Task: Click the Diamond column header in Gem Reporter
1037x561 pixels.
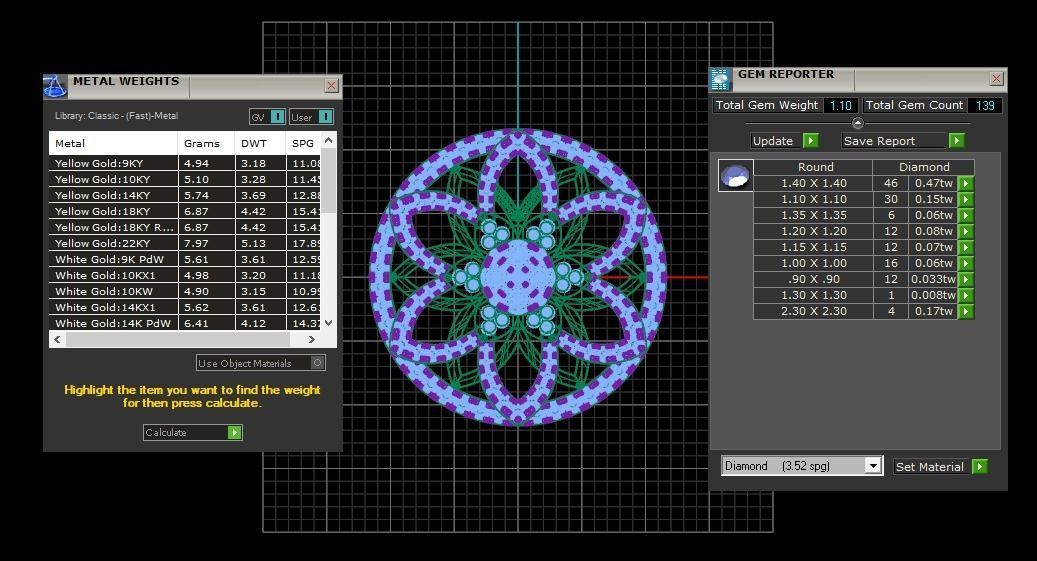Action: (923, 167)
